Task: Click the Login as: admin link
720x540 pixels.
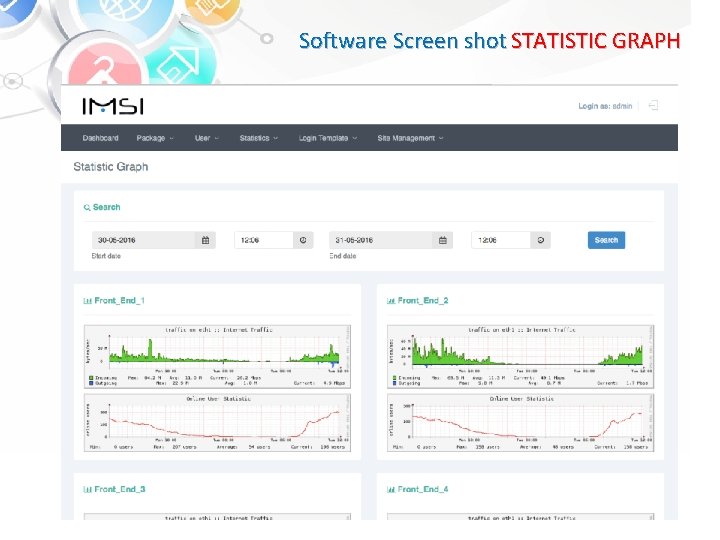Action: 605,106
